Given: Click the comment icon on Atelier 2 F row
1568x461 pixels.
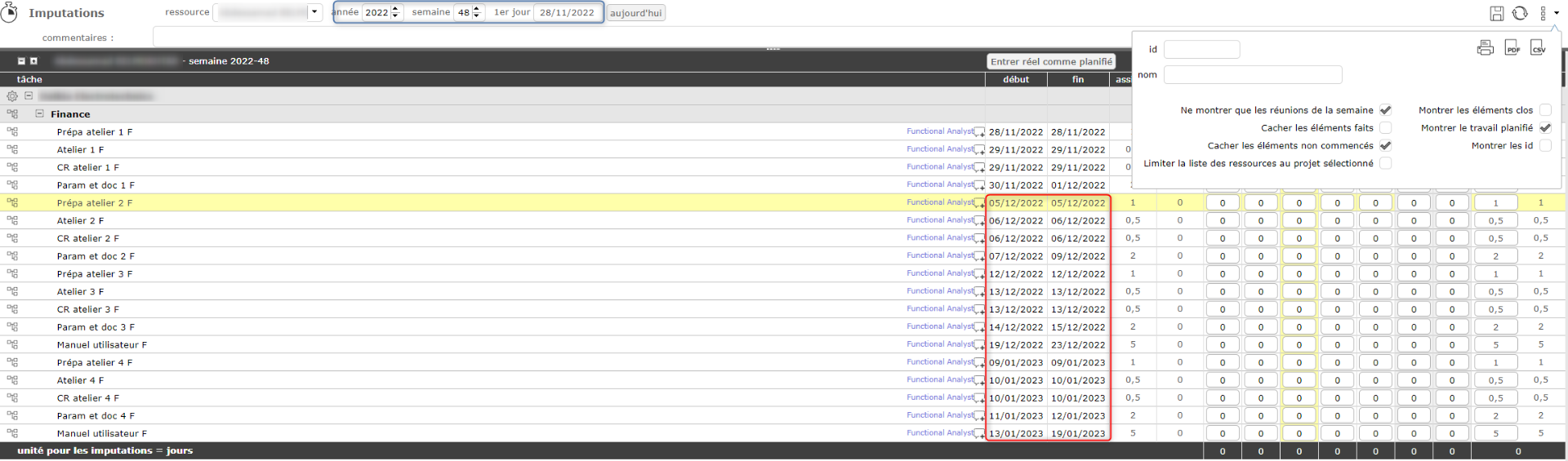Looking at the screenshot, I should point(979,221).
